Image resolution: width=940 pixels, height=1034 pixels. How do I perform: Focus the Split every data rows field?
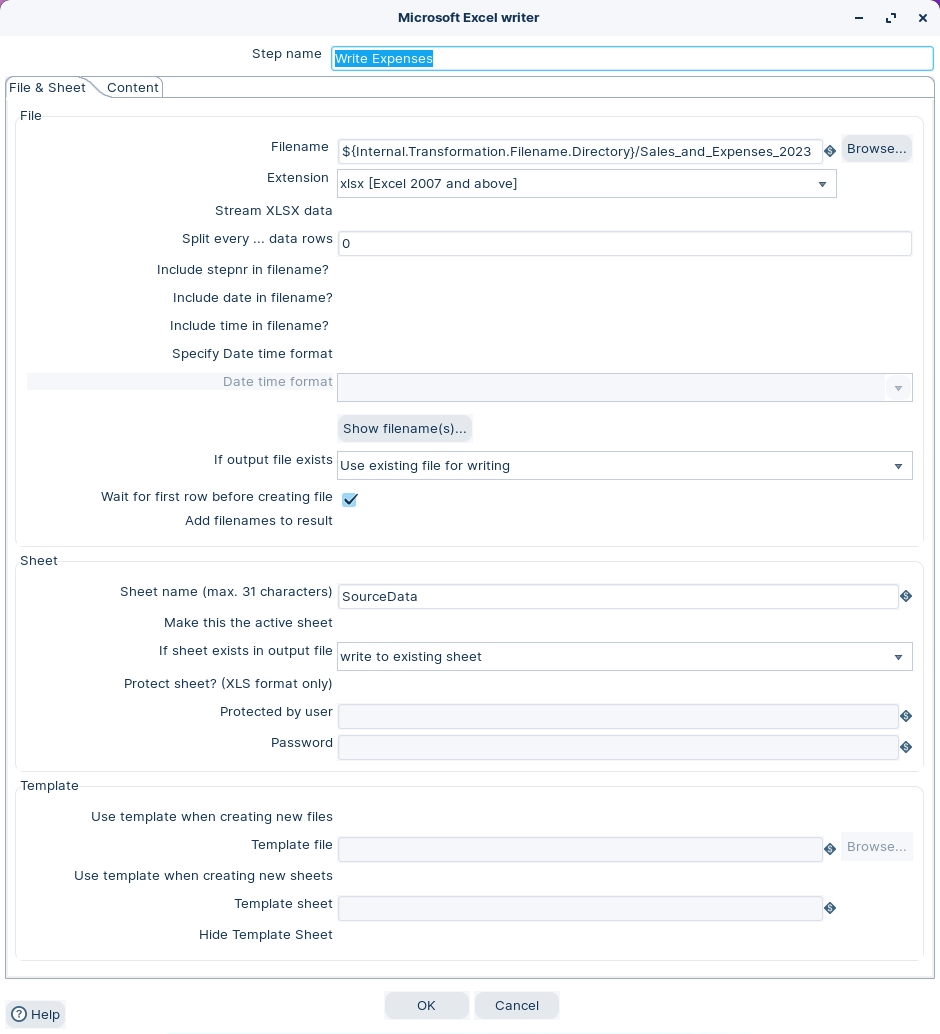pyautogui.click(x=624, y=244)
